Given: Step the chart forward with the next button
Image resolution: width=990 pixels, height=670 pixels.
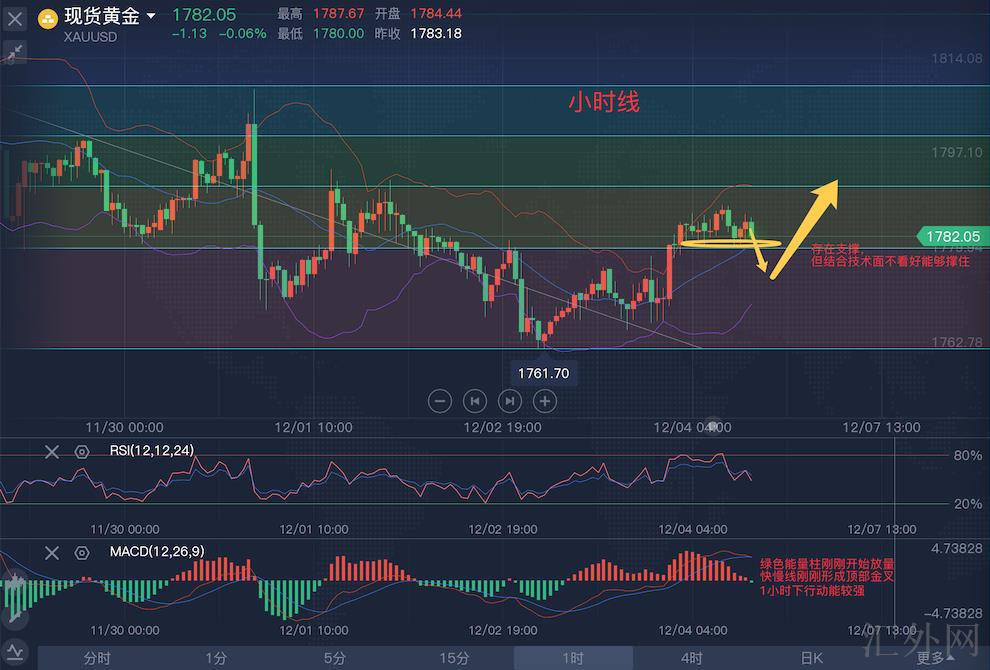Looking at the screenshot, I should pos(510,401).
